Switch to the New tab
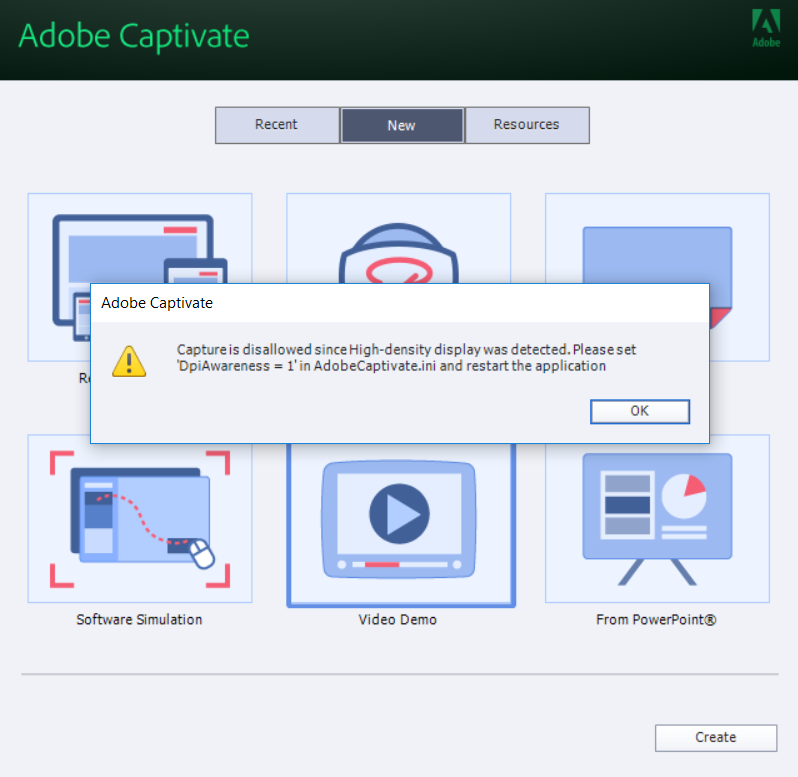This screenshot has width=798, height=777. pos(402,126)
